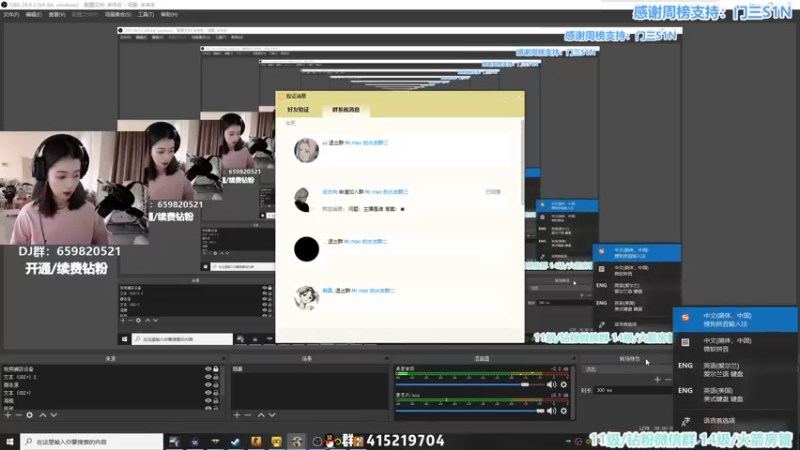Click the QQ penguin taskbar icon
Viewport: 800px width, 450px height.
click(330, 441)
